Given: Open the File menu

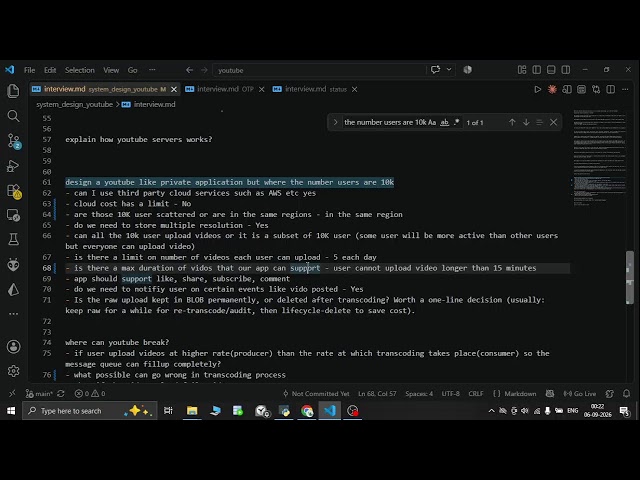Looking at the screenshot, I should (x=29, y=70).
